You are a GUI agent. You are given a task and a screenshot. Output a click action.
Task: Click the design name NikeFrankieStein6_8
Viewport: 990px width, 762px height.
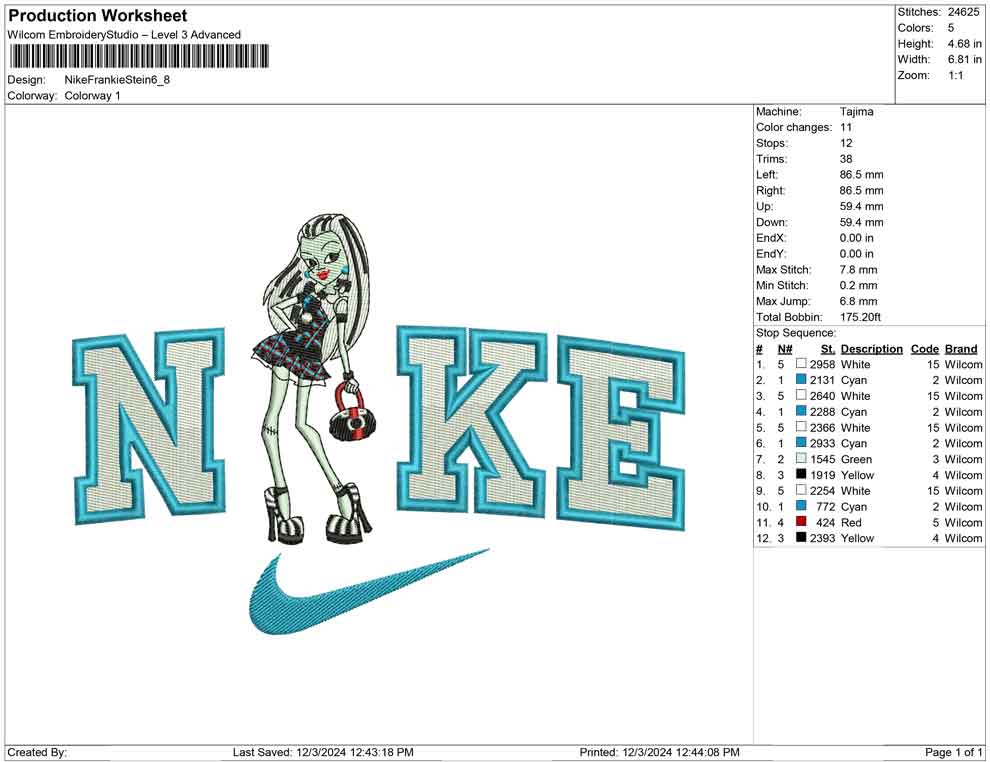coord(117,80)
